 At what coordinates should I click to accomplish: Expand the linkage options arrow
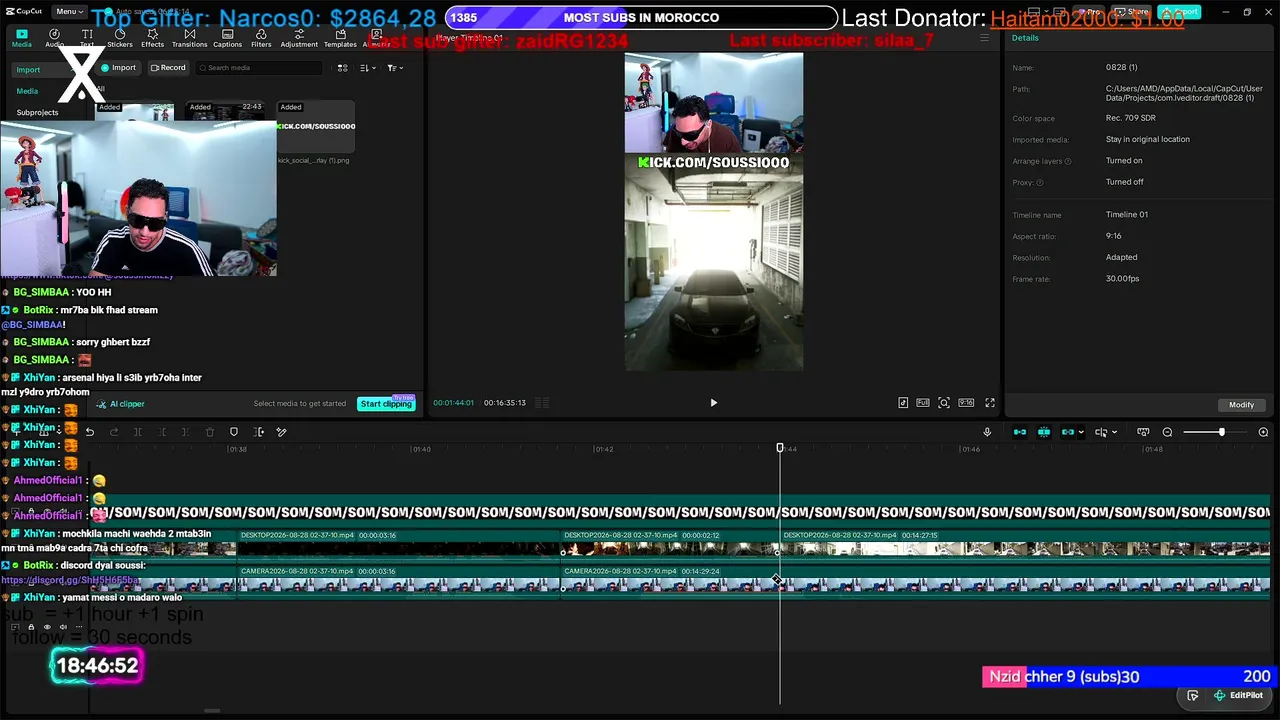(x=1080, y=432)
